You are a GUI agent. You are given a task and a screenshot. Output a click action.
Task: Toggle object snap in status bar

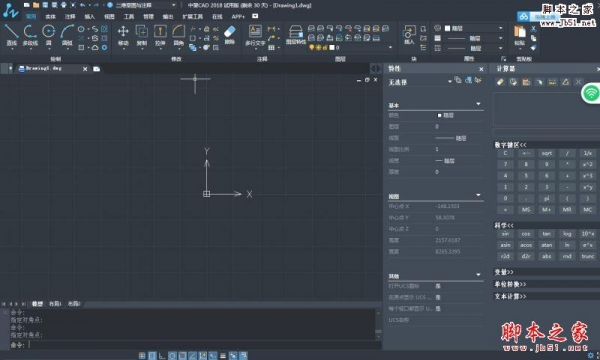click(183, 356)
